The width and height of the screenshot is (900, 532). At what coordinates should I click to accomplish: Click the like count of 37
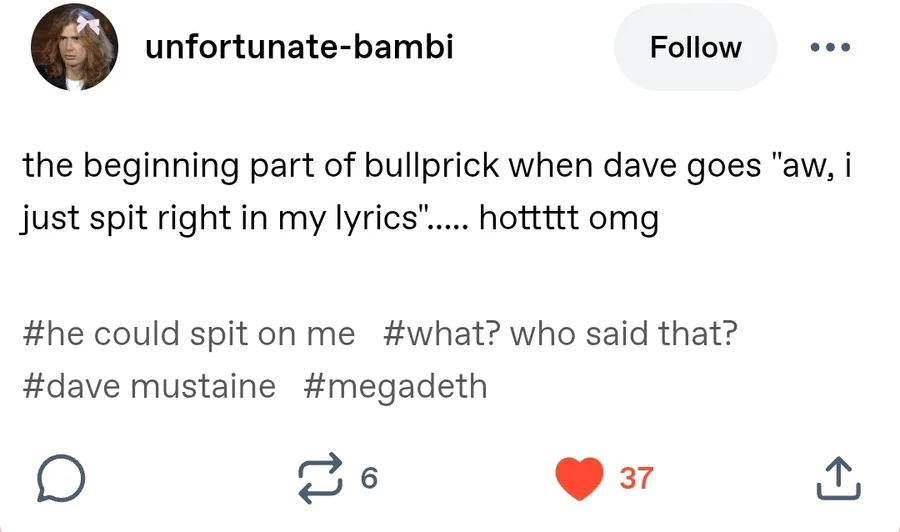click(x=636, y=479)
